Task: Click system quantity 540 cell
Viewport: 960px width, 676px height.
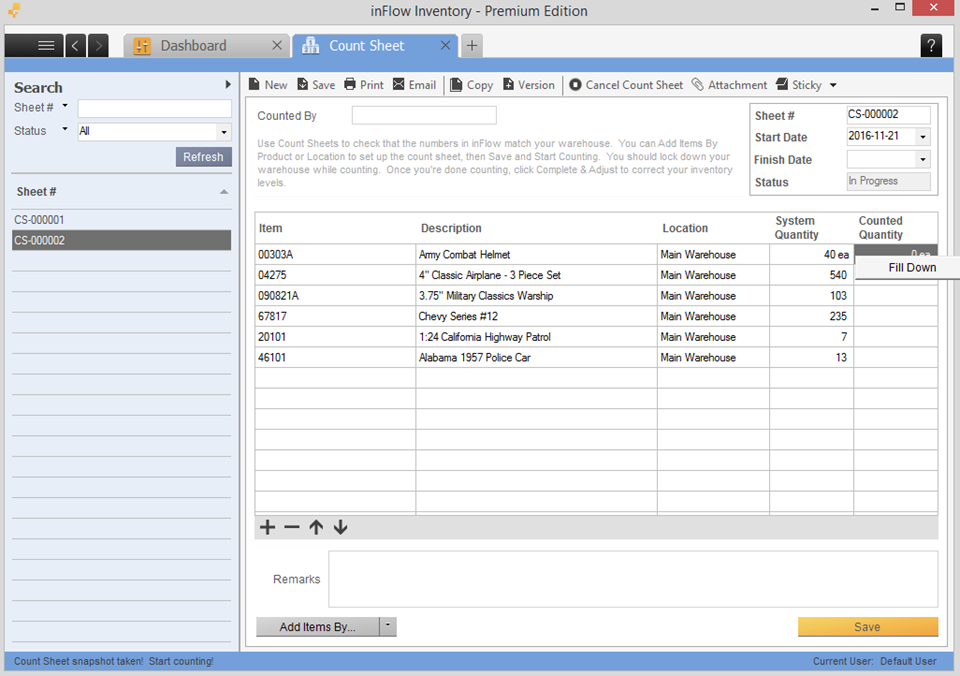Action: pyautogui.click(x=811, y=276)
